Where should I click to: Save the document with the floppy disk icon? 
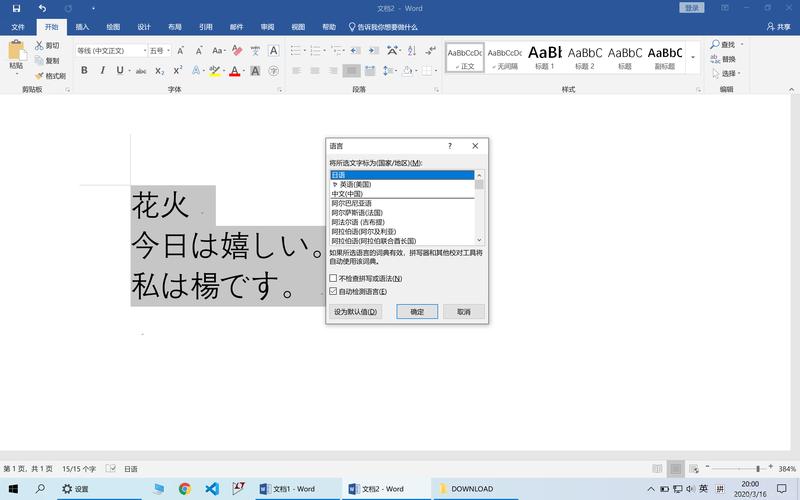[x=16, y=8]
